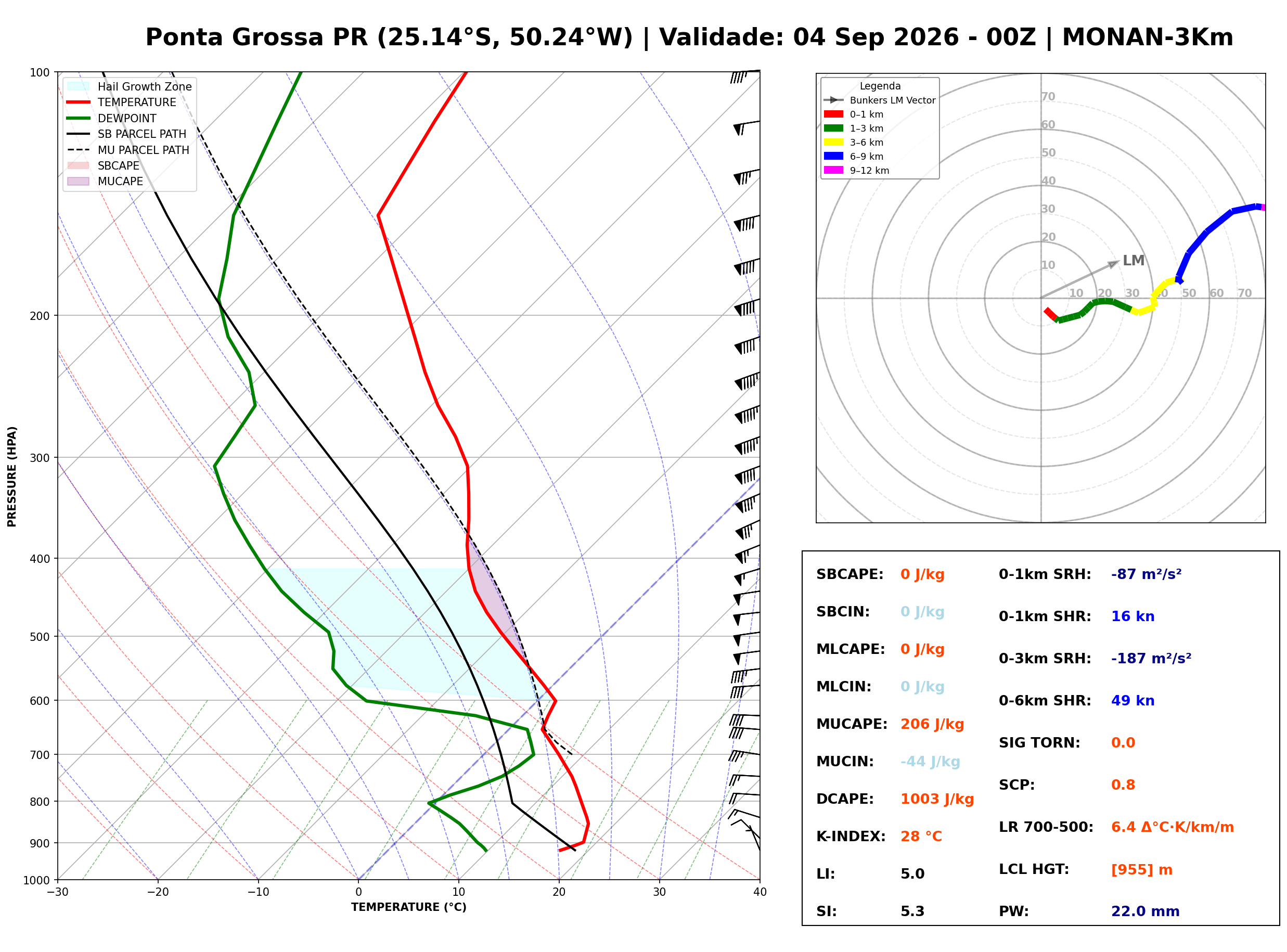Click the LM label on the hodograph
Image resolution: width=1287 pixels, height=952 pixels.
(1133, 261)
